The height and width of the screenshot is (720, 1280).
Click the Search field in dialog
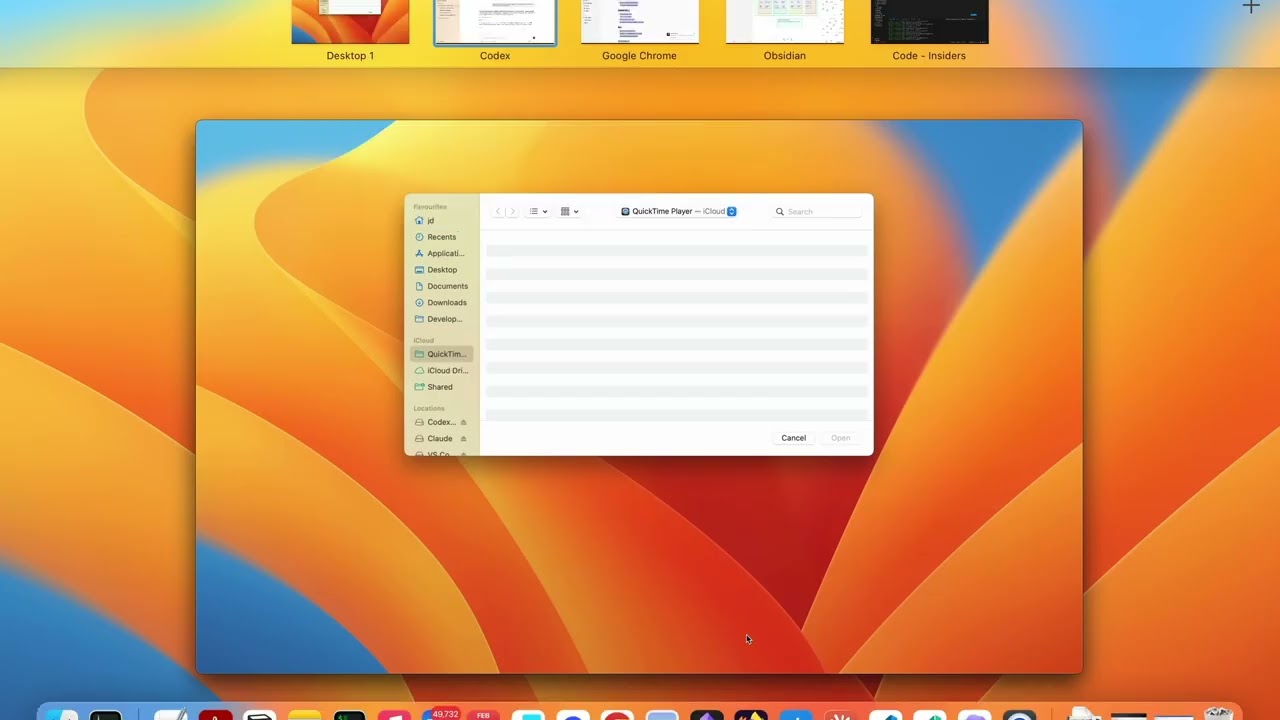tap(817, 211)
